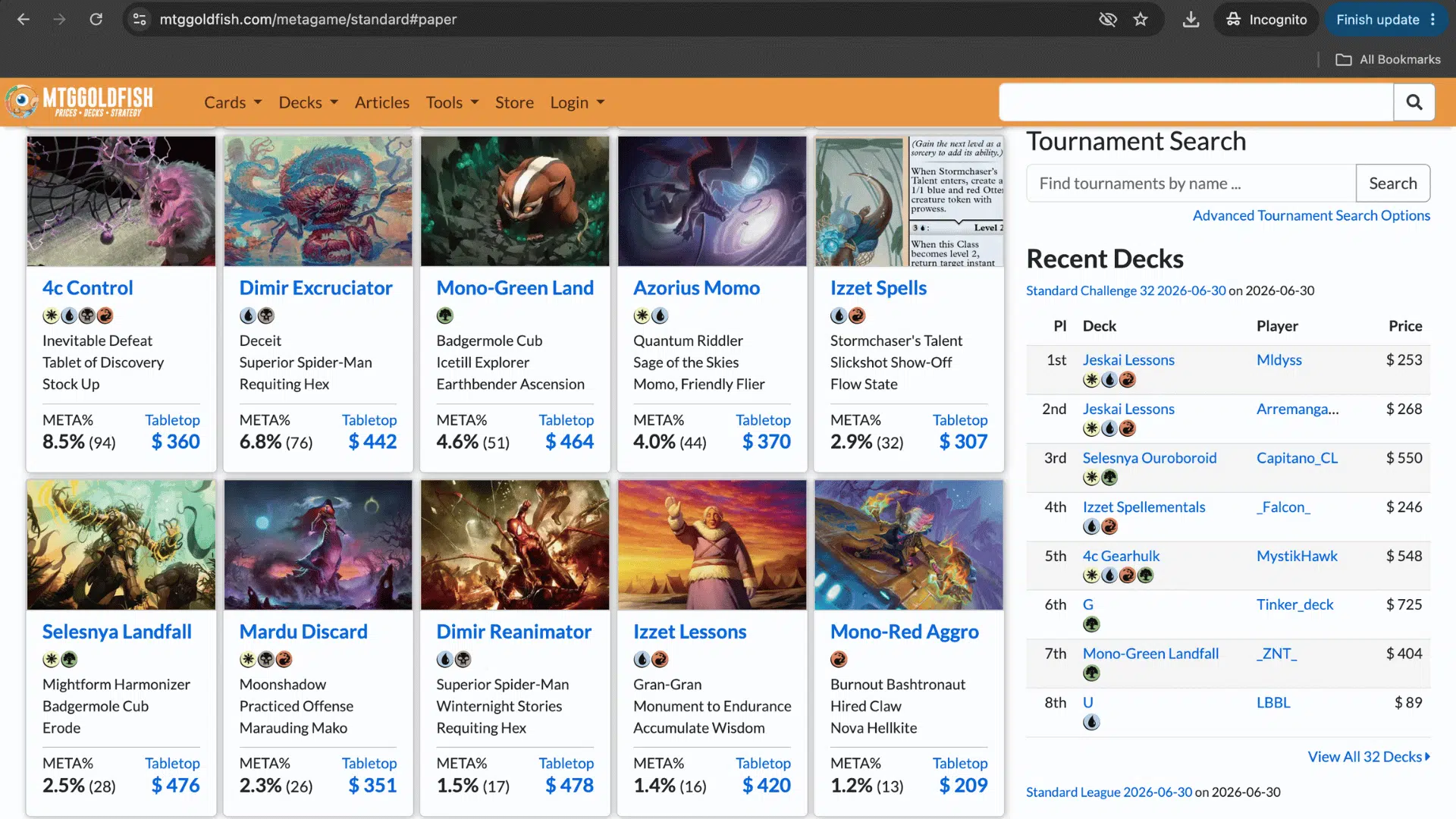Click Stormchaser's Talent card name
The width and height of the screenshot is (1456, 819).
coord(896,340)
